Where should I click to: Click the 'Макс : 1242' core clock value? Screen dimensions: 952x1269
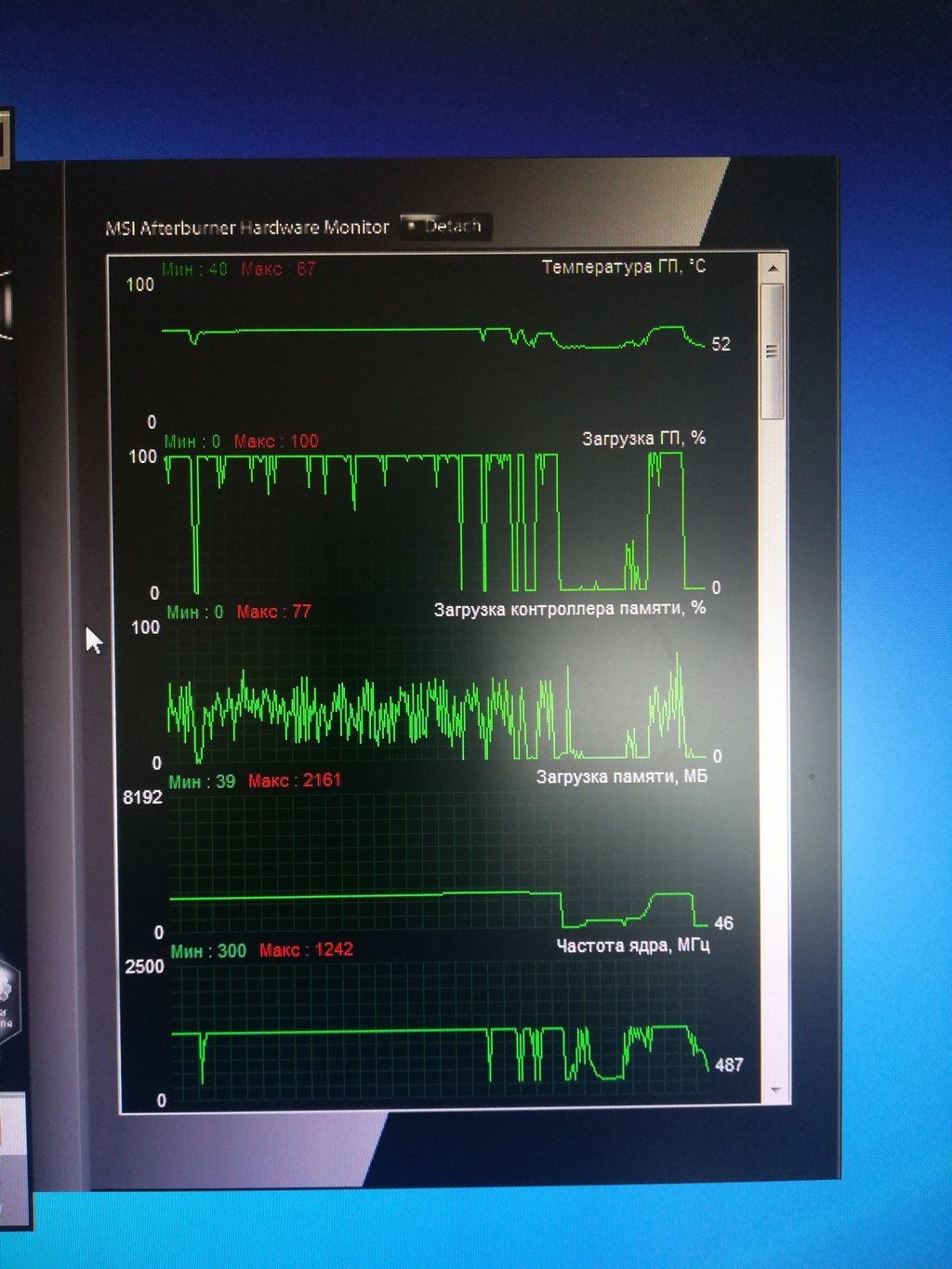(x=306, y=950)
